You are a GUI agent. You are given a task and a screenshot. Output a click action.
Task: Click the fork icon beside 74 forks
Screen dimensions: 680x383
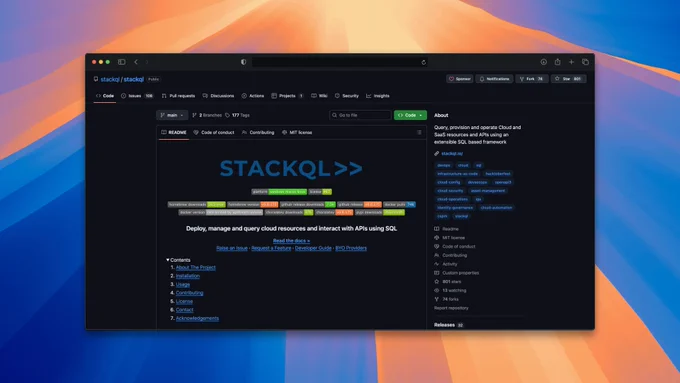tap(437, 299)
